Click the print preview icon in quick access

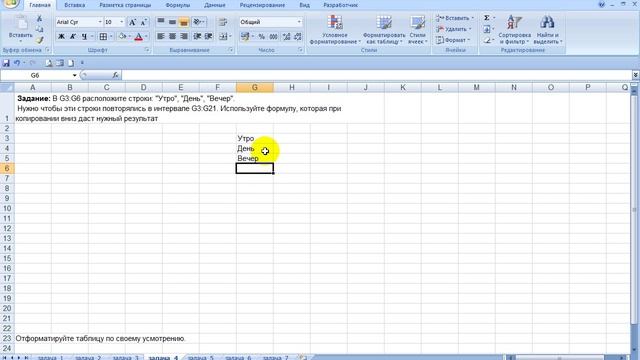click(49, 63)
